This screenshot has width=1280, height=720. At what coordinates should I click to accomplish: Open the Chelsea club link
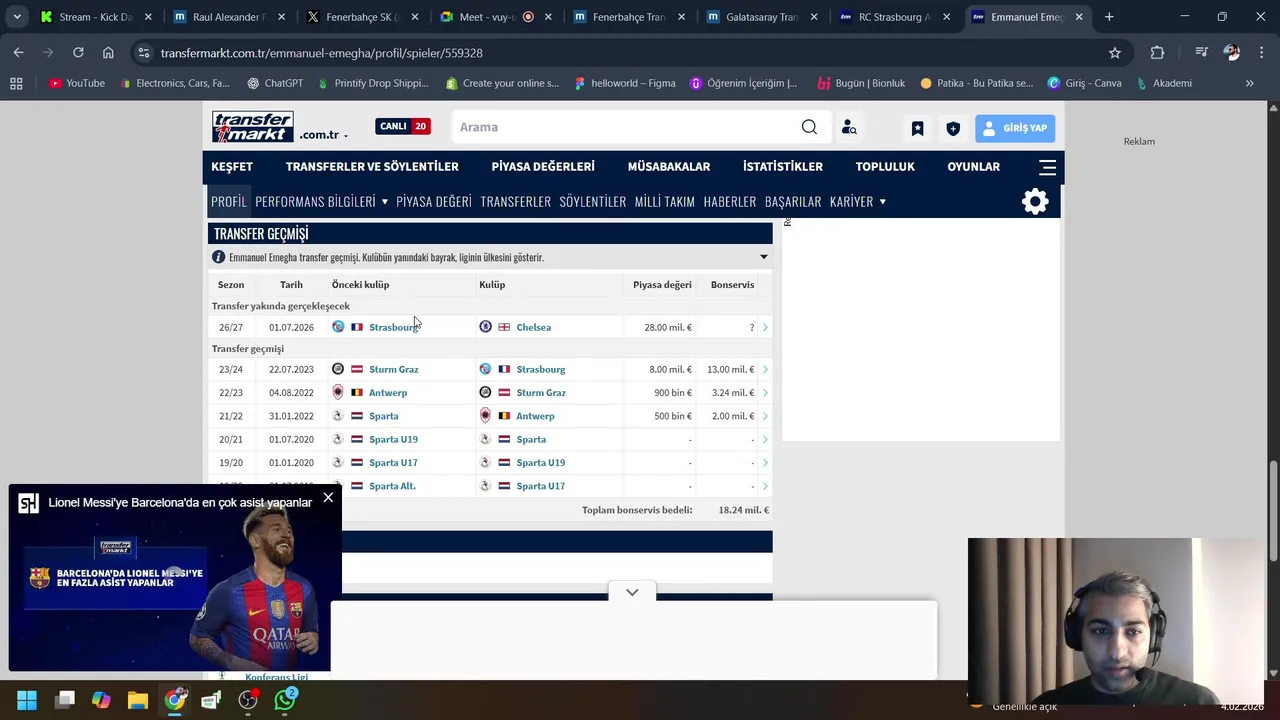coord(534,327)
